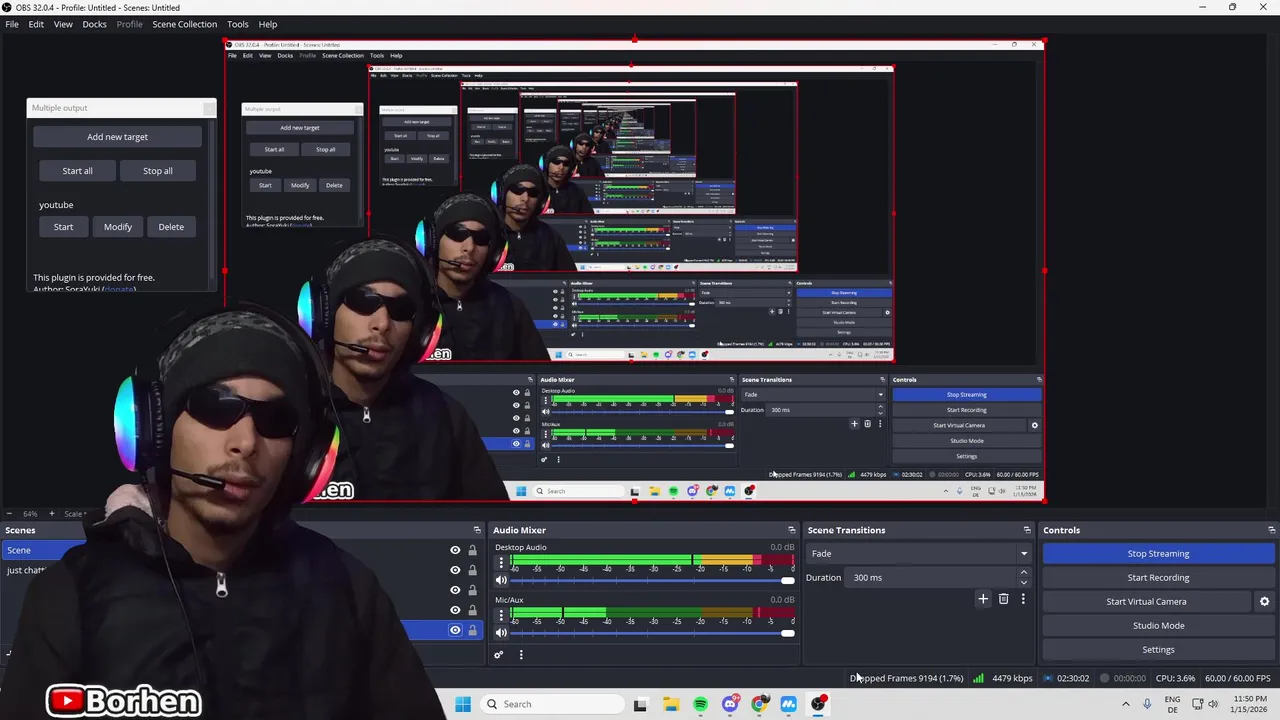Screen dimensions: 1280x720
Task: Open Chrome from the taskbar
Action: click(760, 704)
